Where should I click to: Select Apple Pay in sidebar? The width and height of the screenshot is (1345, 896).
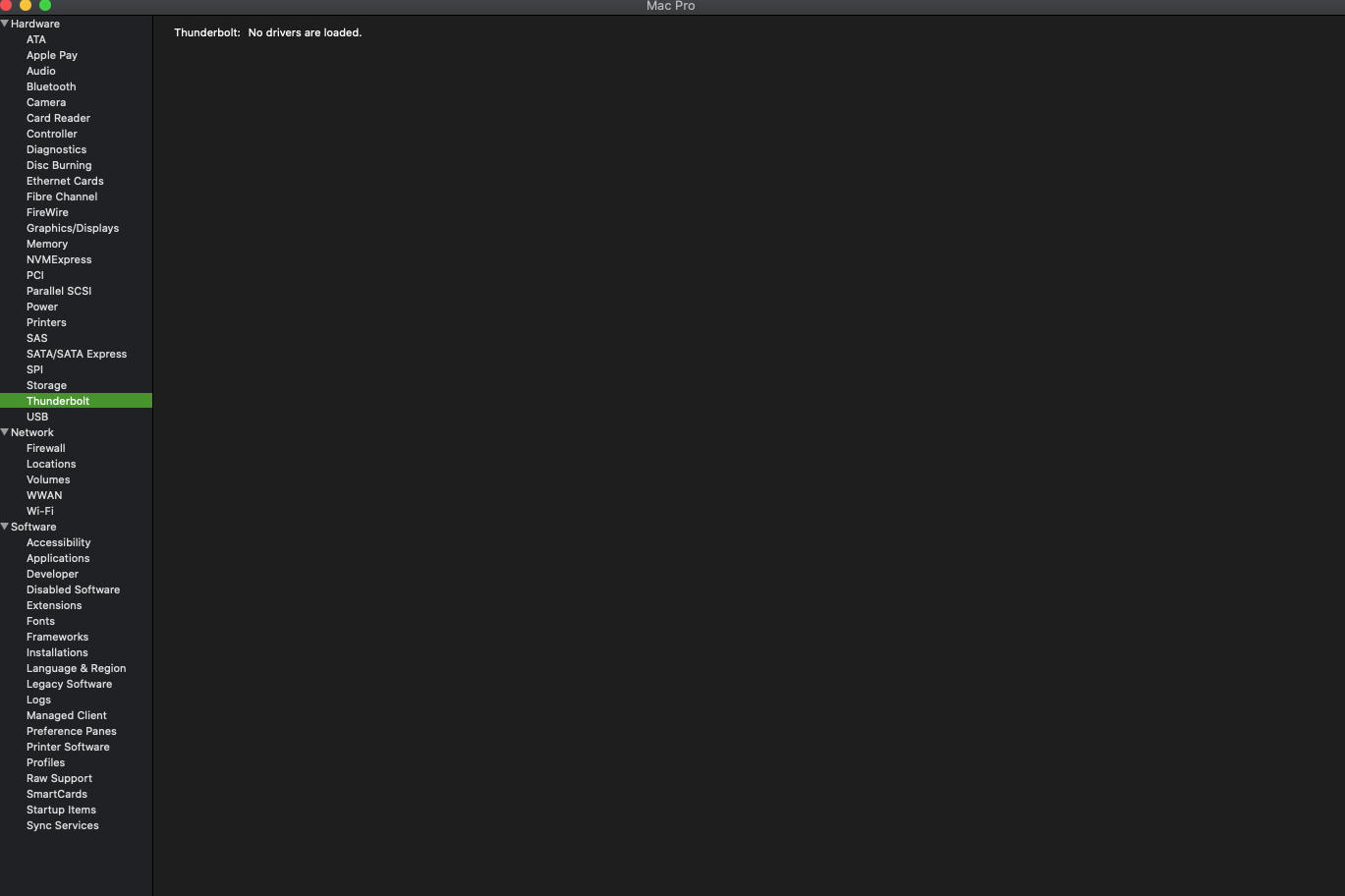click(x=52, y=55)
